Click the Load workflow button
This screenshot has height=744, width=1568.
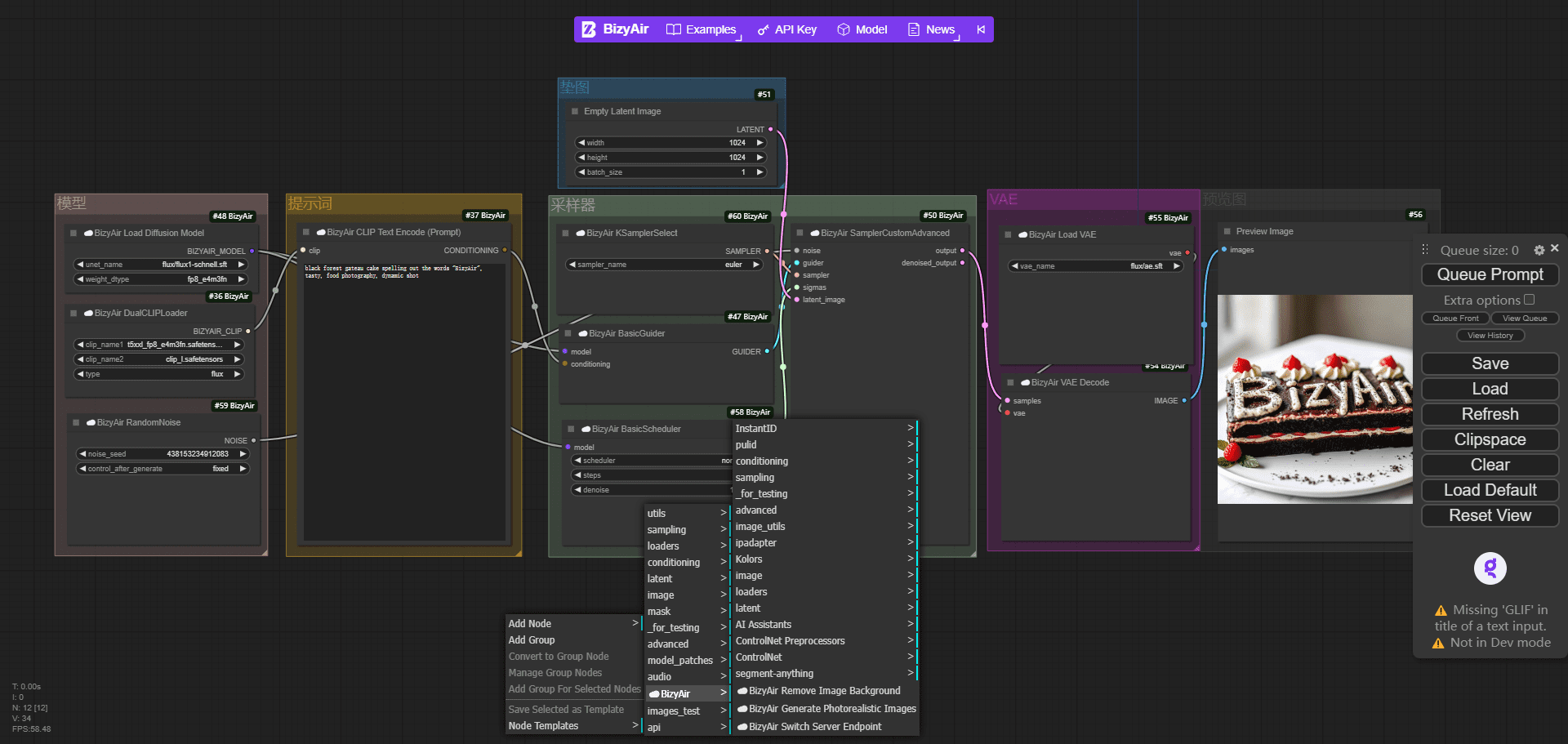pyautogui.click(x=1490, y=389)
